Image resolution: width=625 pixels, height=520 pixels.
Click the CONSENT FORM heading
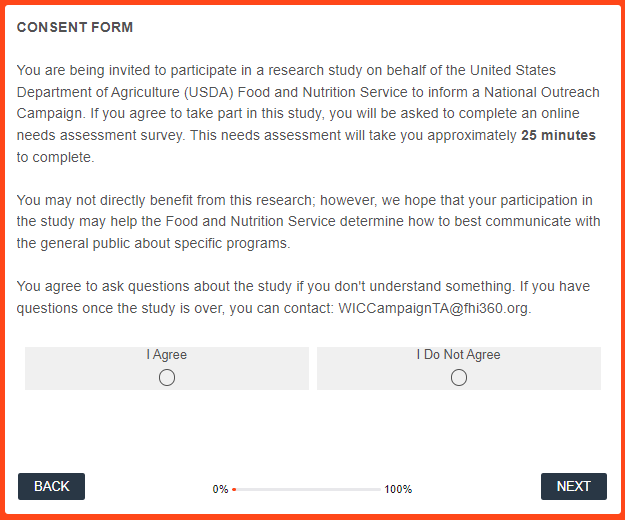point(75,27)
